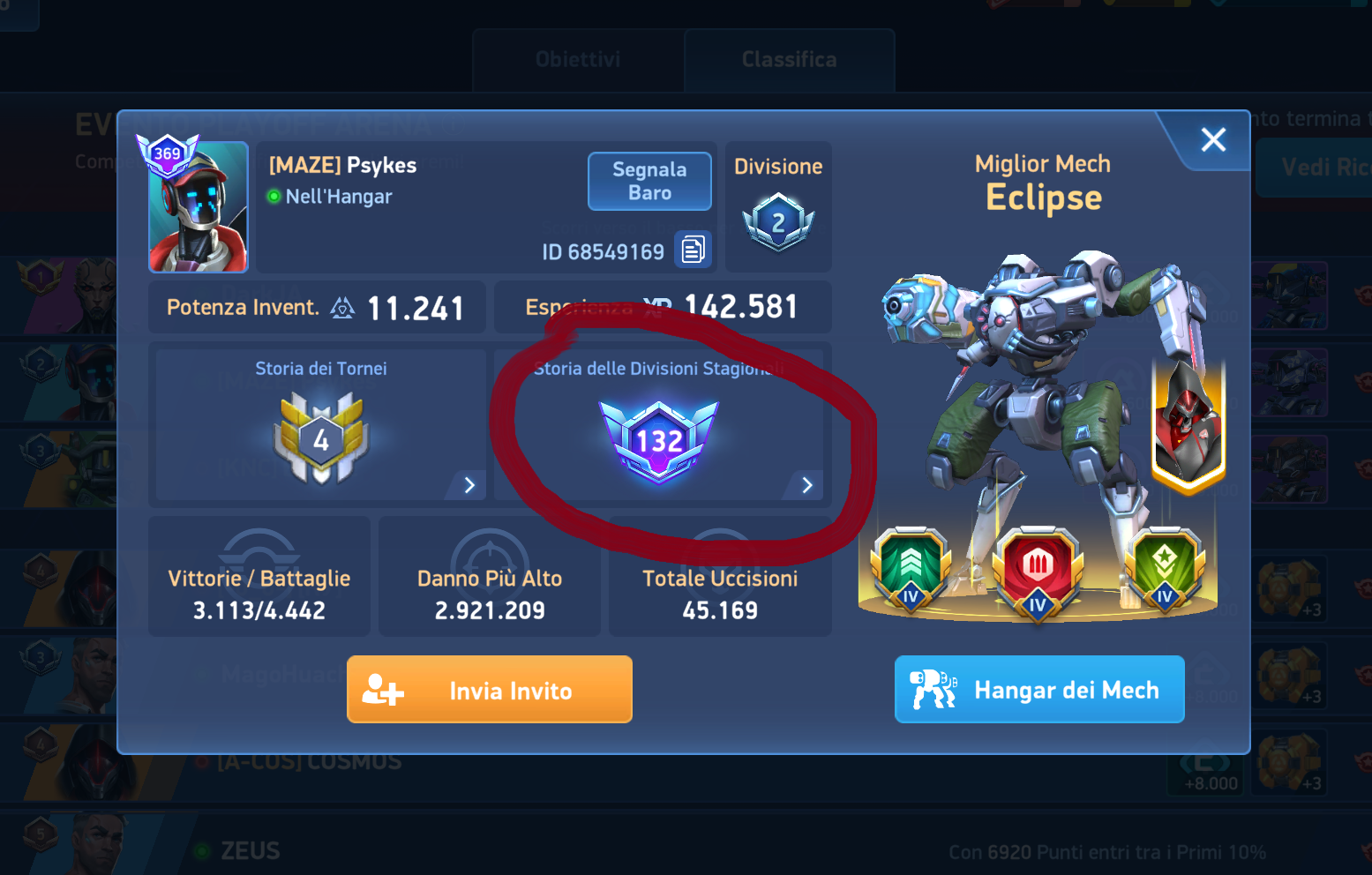Screen dimensions: 1372x875
Task: Close the player profile popup
Action: pyautogui.click(x=1213, y=139)
